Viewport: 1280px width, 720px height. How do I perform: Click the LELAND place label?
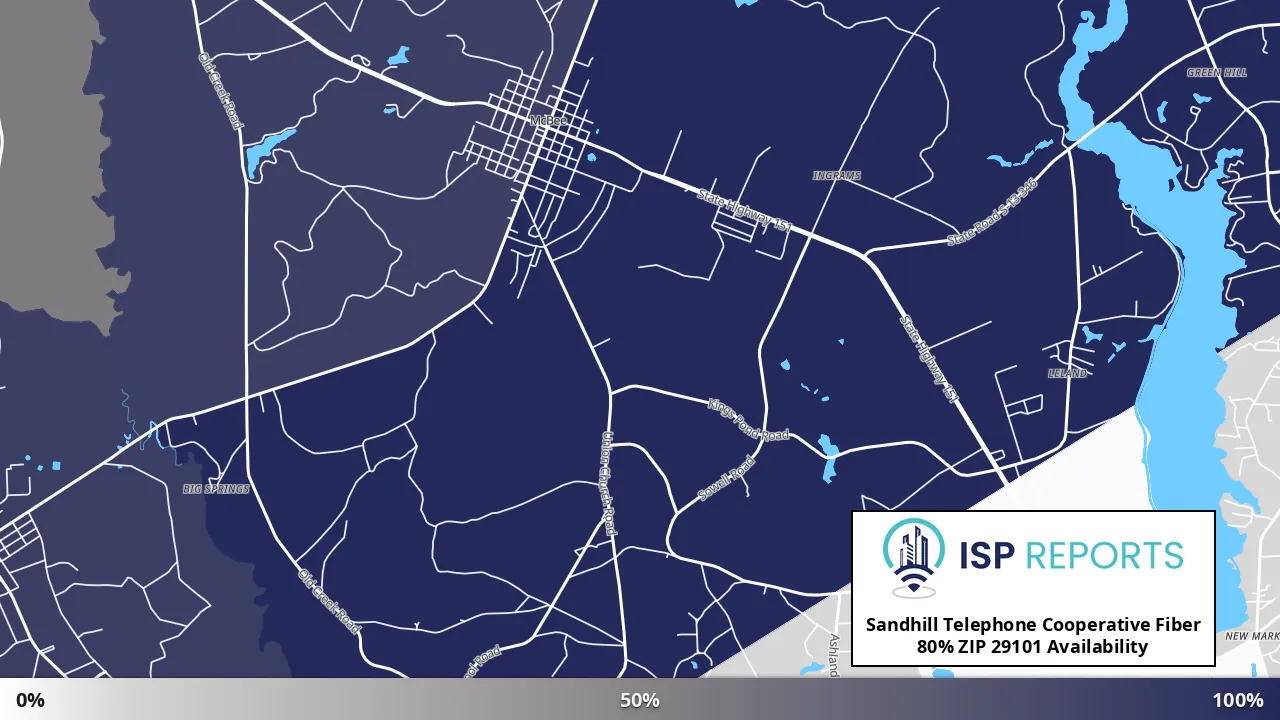pyautogui.click(x=1067, y=373)
